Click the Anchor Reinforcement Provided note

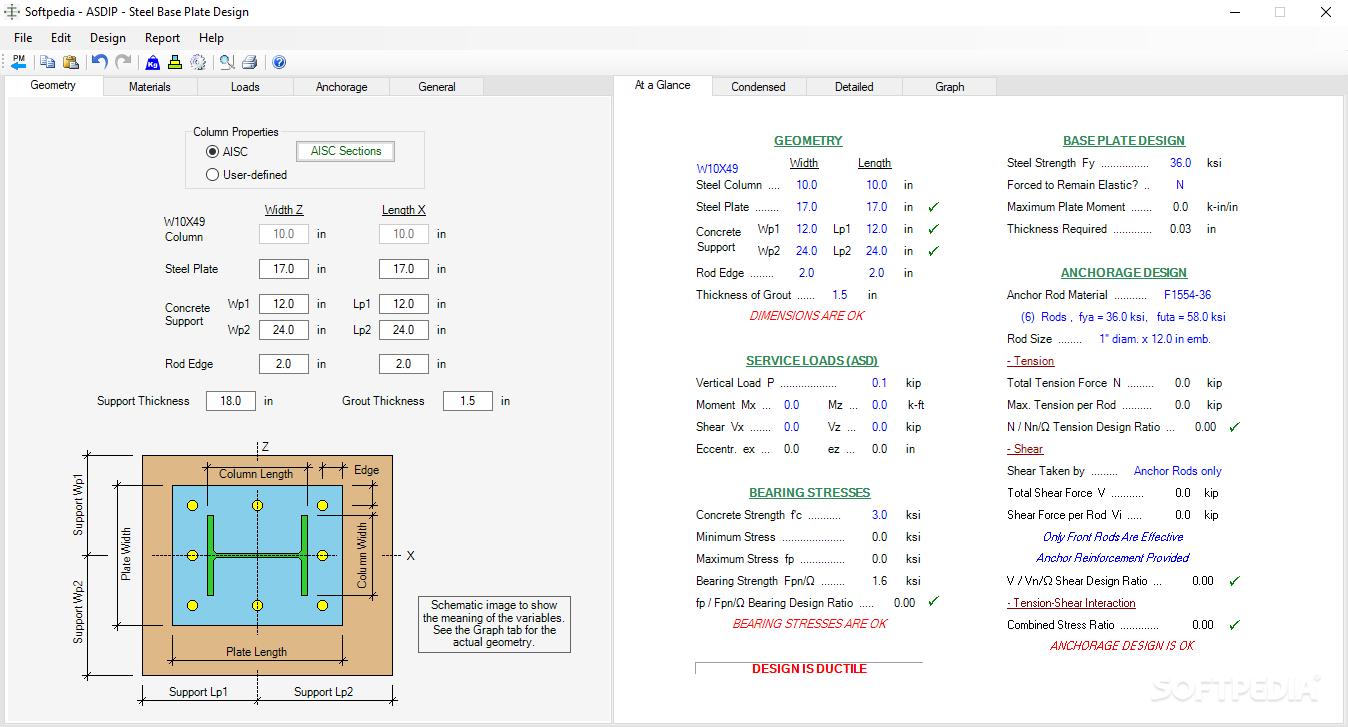point(1113,558)
